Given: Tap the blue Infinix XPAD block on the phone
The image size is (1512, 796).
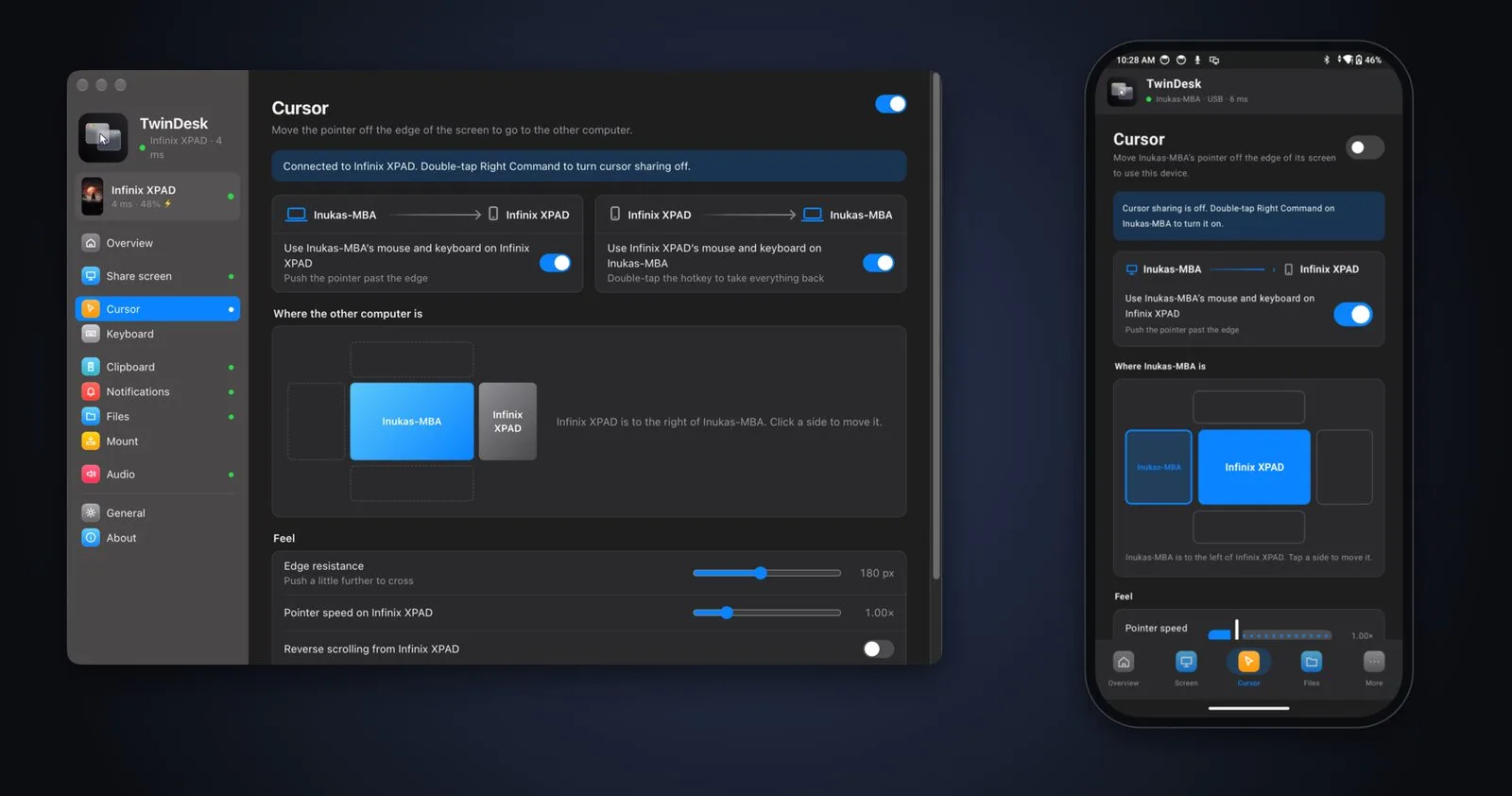Looking at the screenshot, I should pyautogui.click(x=1254, y=467).
